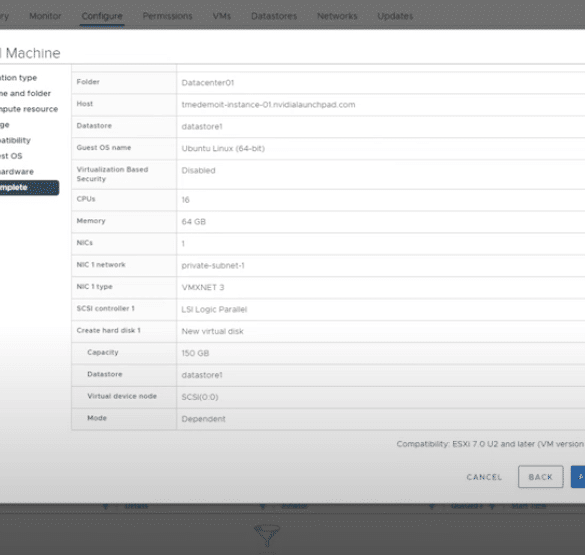Click the filter funnel icon in background list
Screen dimensions: 585x555
(267, 536)
